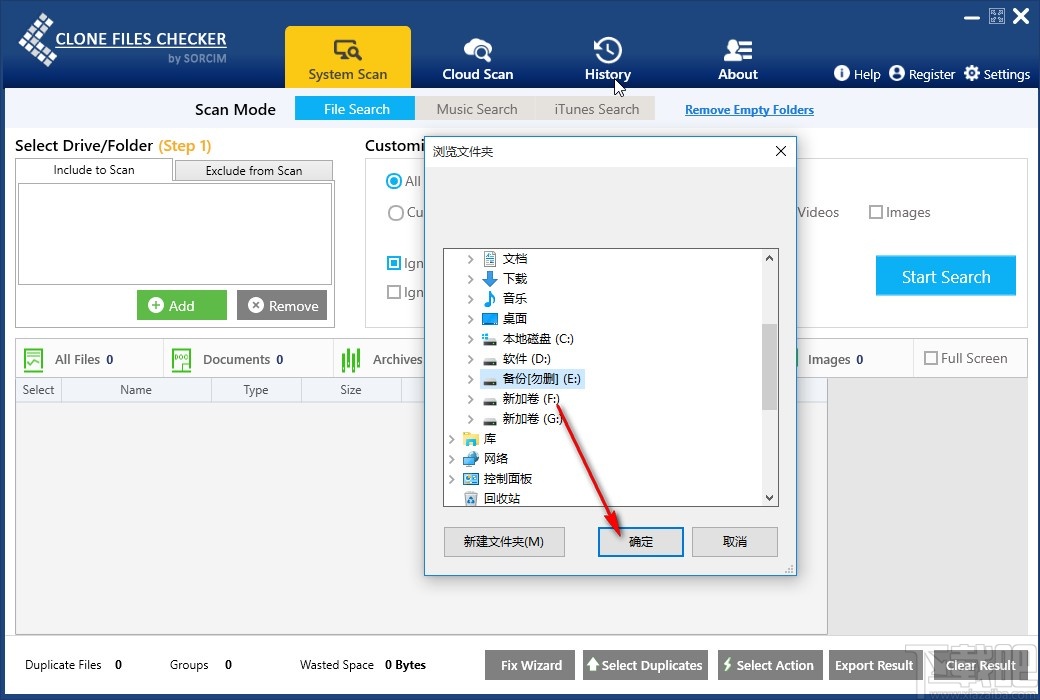Select the 下载 download arrow icon
The height and width of the screenshot is (700, 1040).
[x=489, y=279]
